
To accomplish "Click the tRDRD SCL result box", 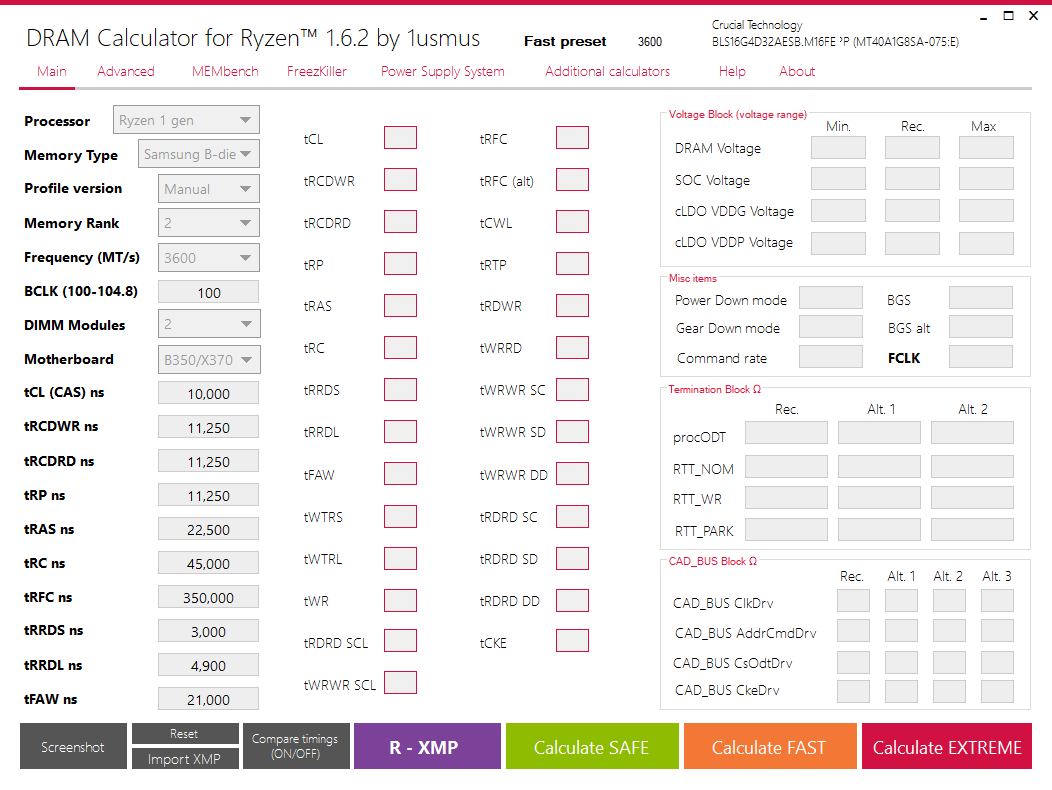I will (x=401, y=641).
